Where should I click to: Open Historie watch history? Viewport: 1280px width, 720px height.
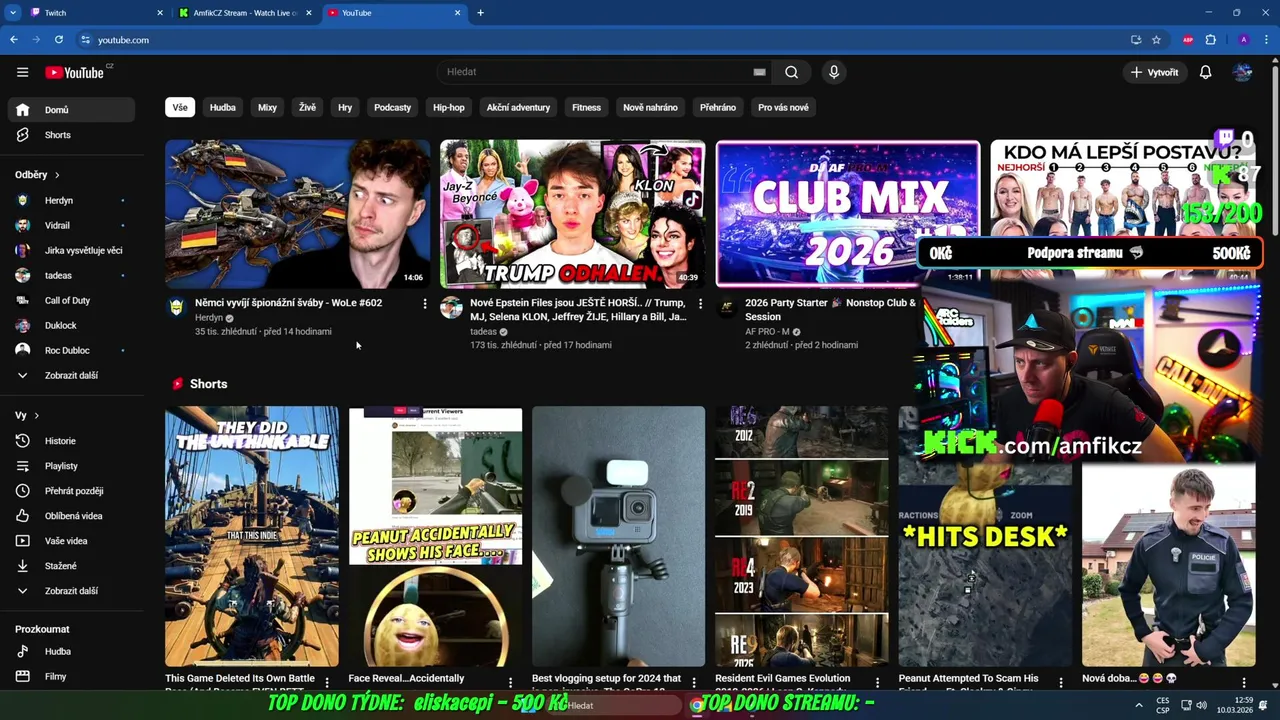pos(71,441)
